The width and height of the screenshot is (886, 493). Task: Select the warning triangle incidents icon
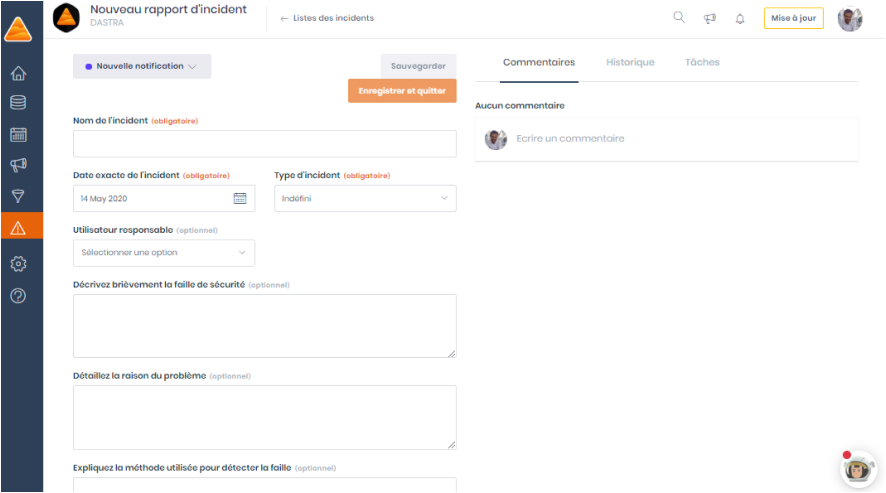(18, 227)
